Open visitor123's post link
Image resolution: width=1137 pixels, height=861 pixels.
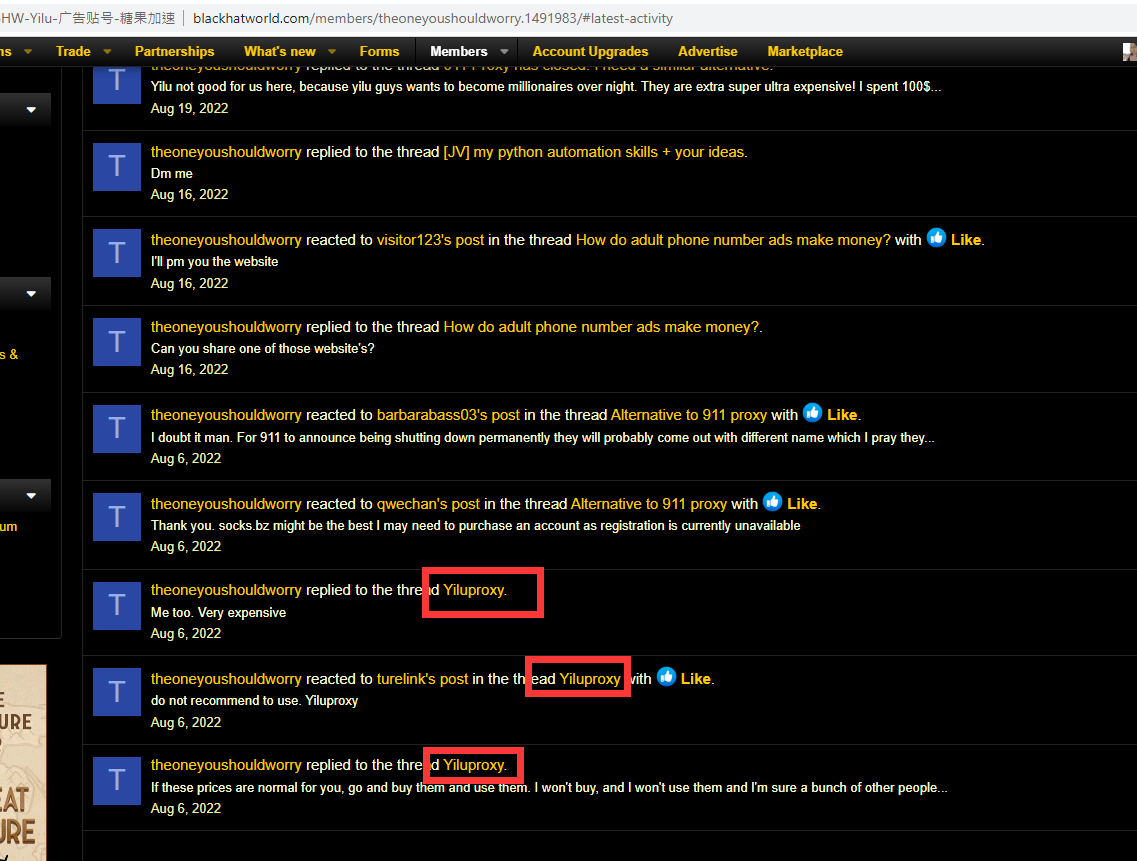click(x=430, y=239)
